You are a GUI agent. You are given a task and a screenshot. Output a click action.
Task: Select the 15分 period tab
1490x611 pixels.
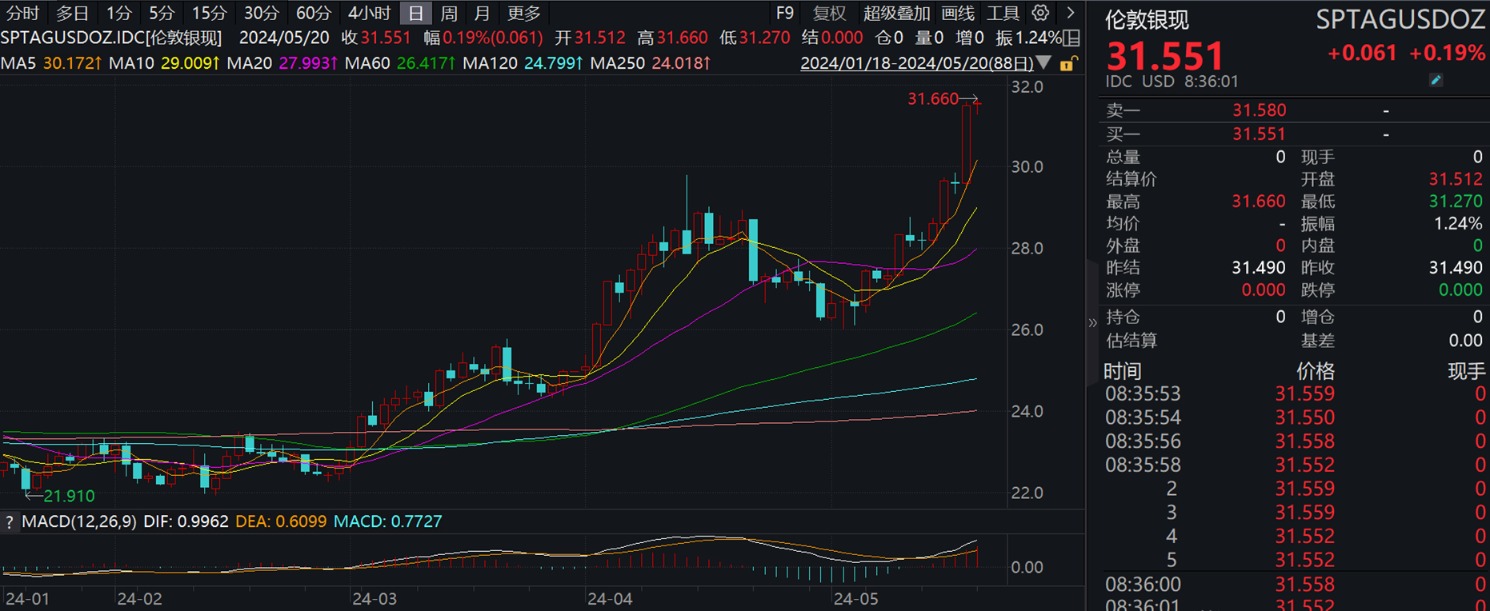pyautogui.click(x=209, y=13)
